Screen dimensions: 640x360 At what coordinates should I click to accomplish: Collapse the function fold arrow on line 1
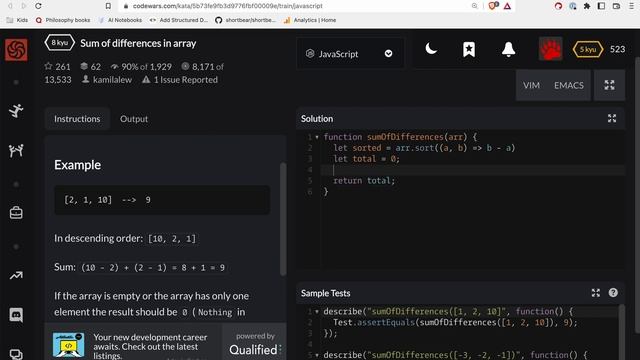click(x=317, y=137)
